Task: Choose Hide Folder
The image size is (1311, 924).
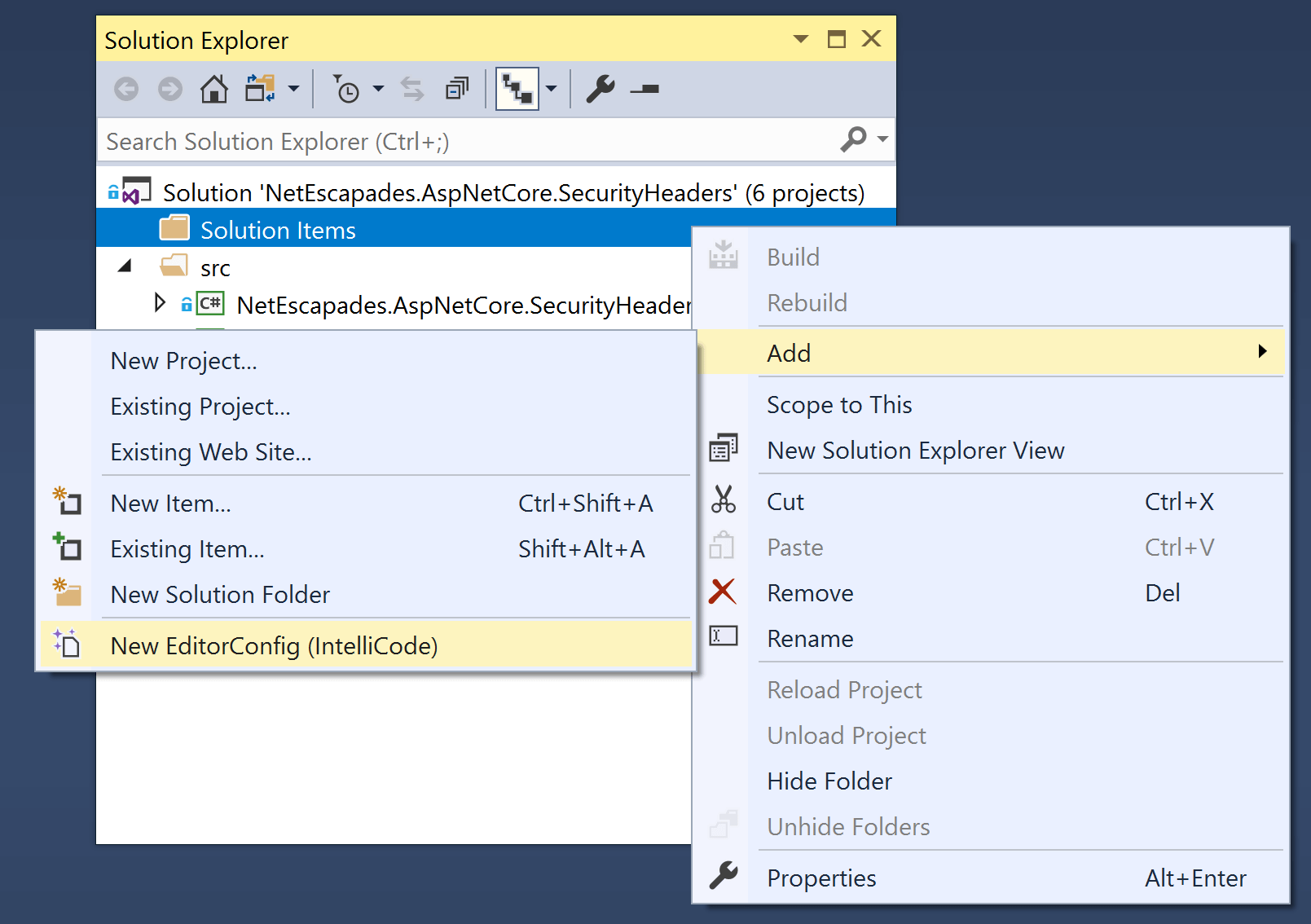Action: point(991,781)
